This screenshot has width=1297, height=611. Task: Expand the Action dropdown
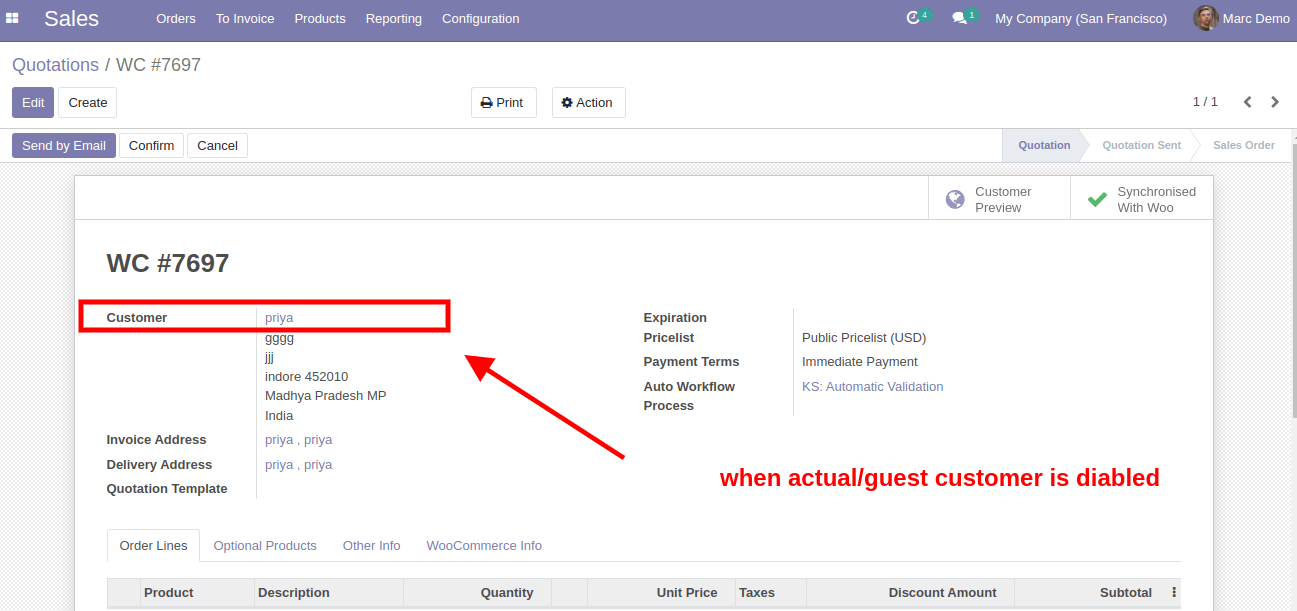tap(588, 102)
